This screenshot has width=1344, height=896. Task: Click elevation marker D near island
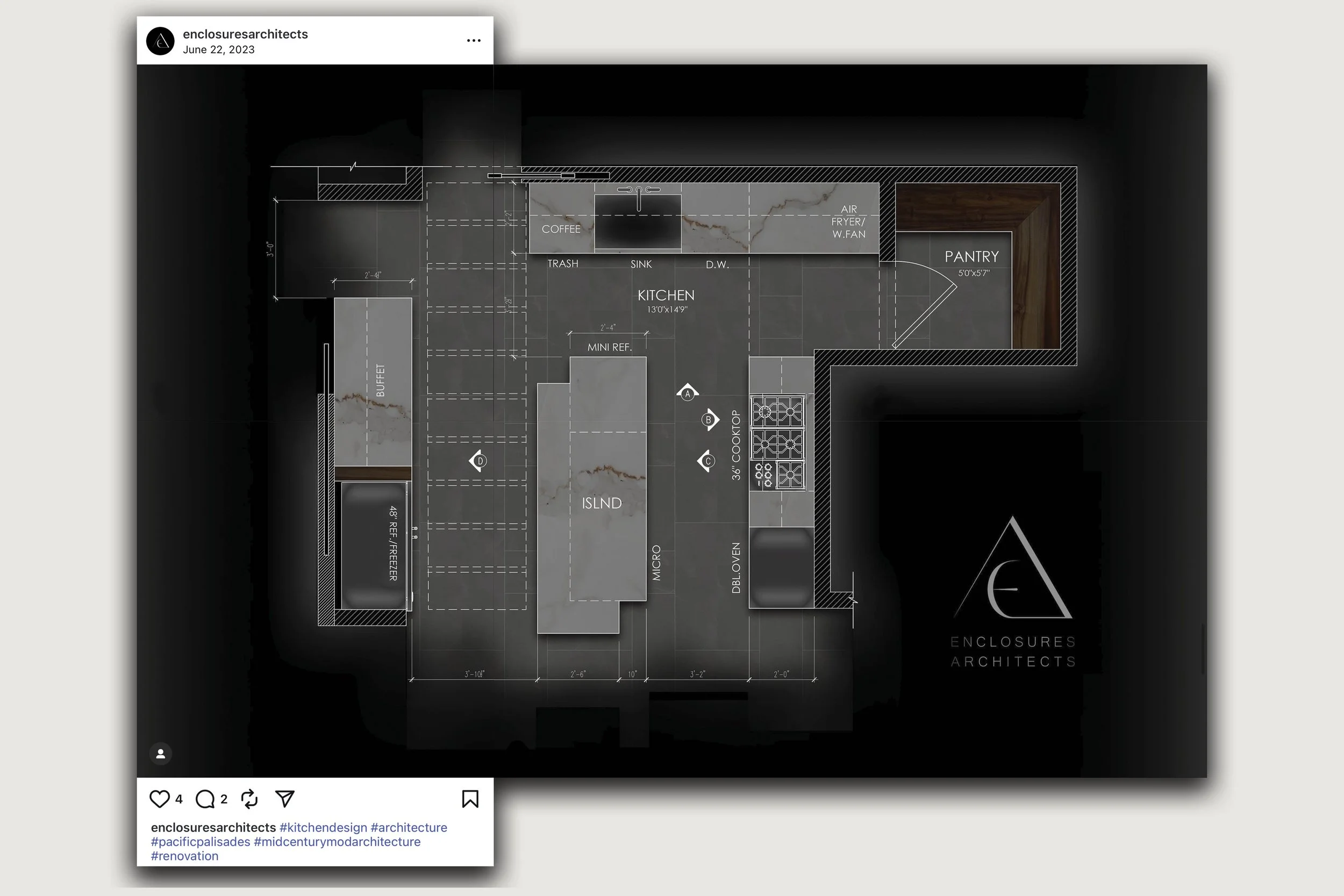[x=479, y=461]
